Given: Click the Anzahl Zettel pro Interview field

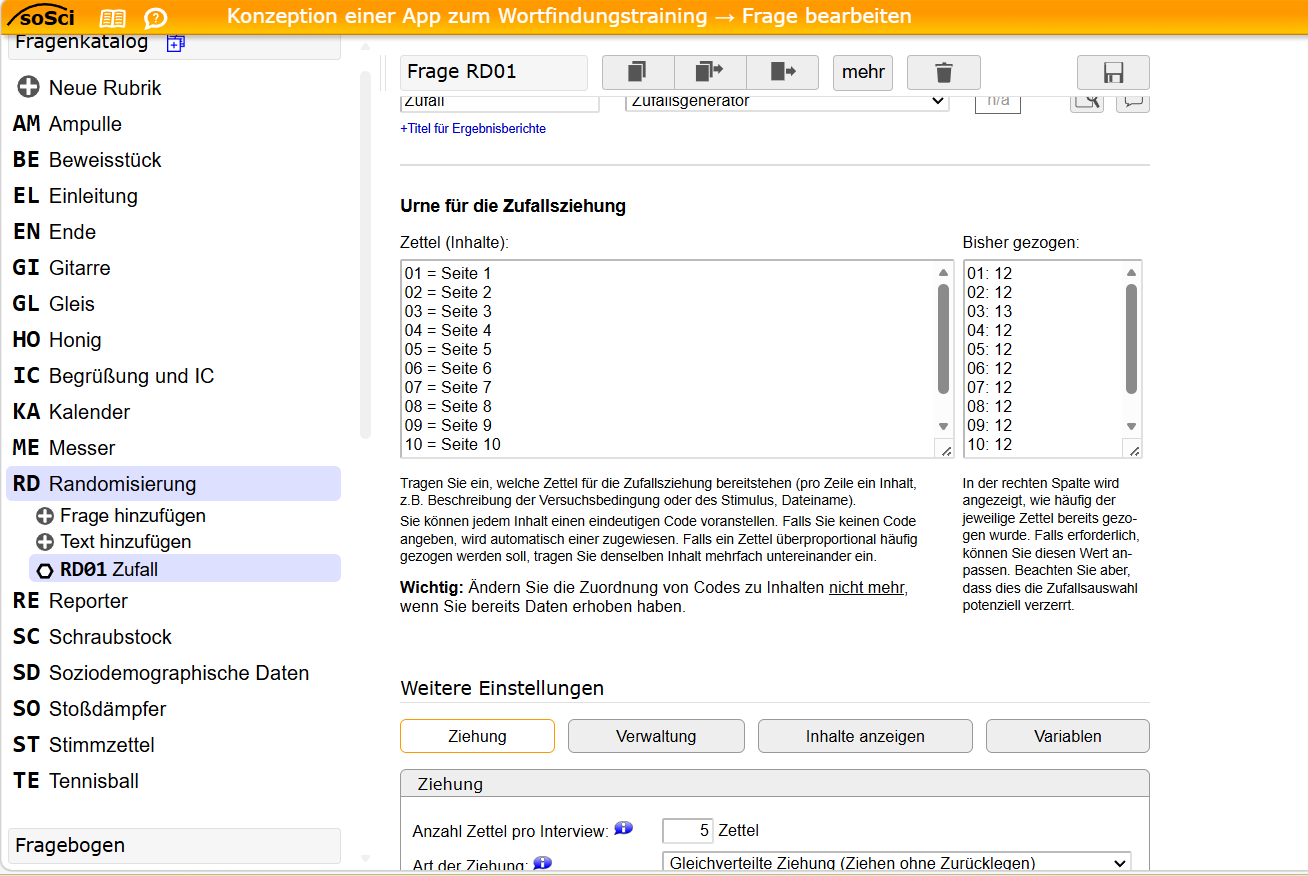Looking at the screenshot, I should click(688, 830).
